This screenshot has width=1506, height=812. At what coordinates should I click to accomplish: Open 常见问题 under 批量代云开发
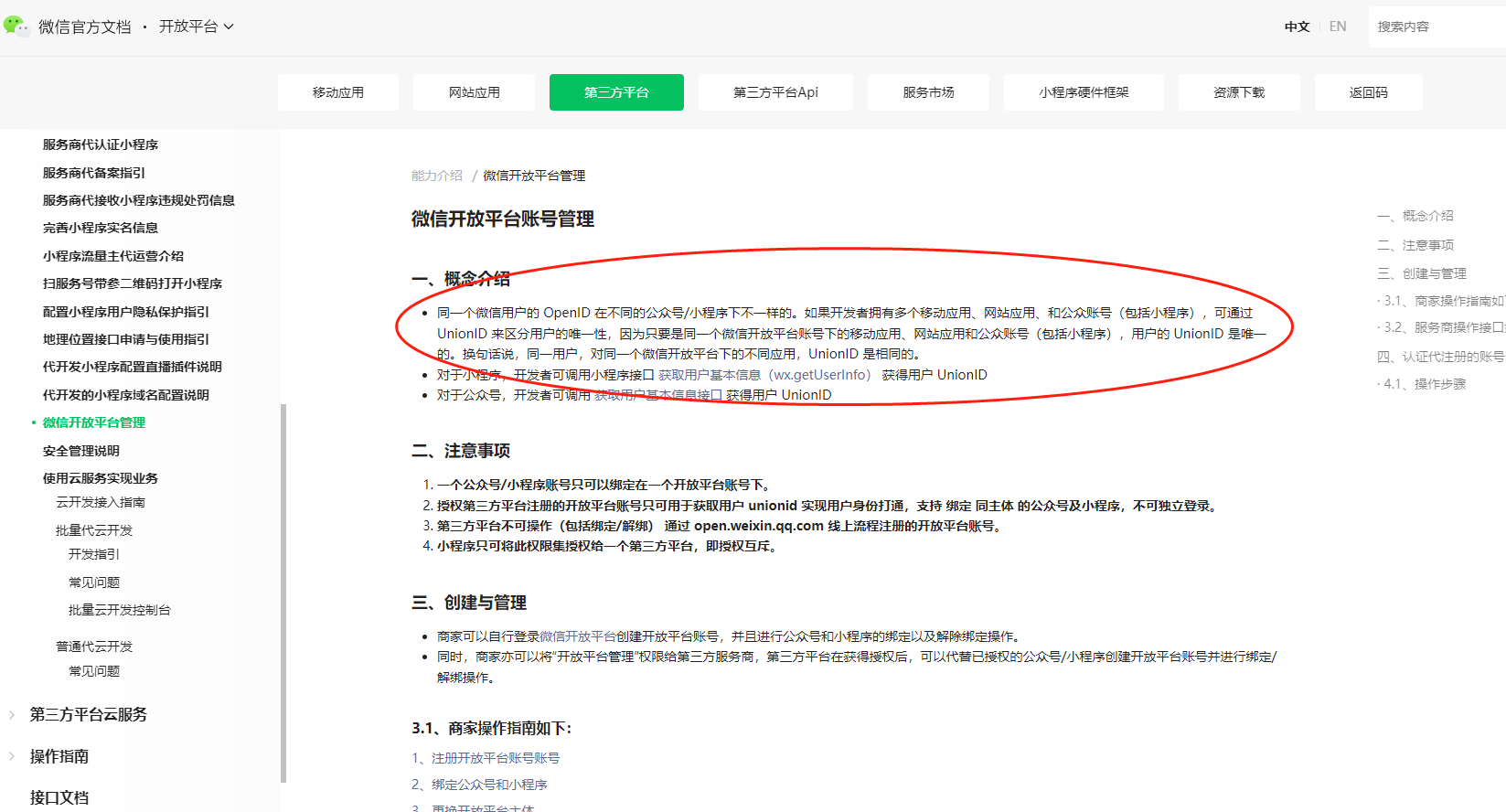pos(94,582)
